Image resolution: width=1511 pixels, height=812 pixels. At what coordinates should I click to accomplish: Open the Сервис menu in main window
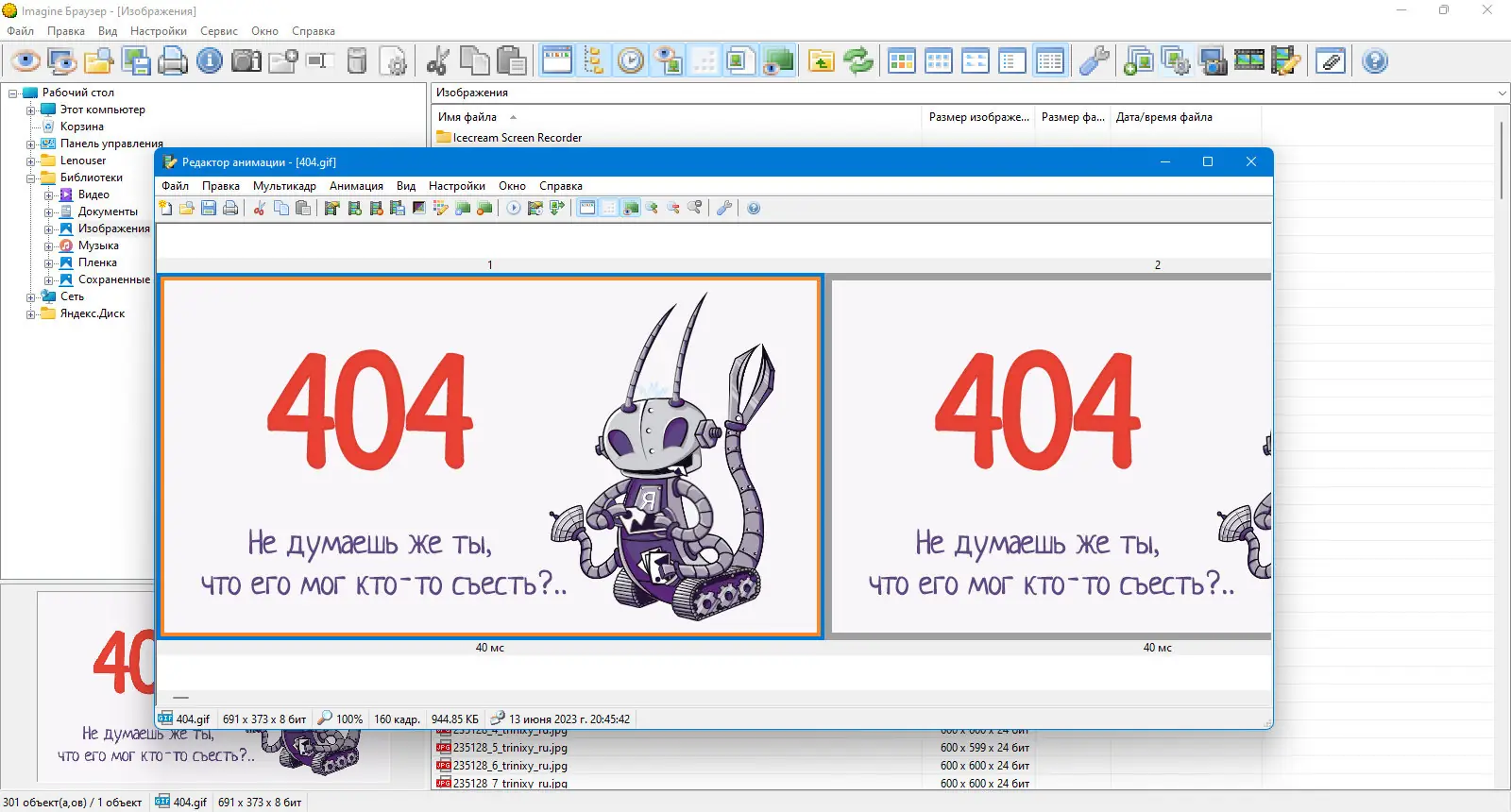[218, 31]
